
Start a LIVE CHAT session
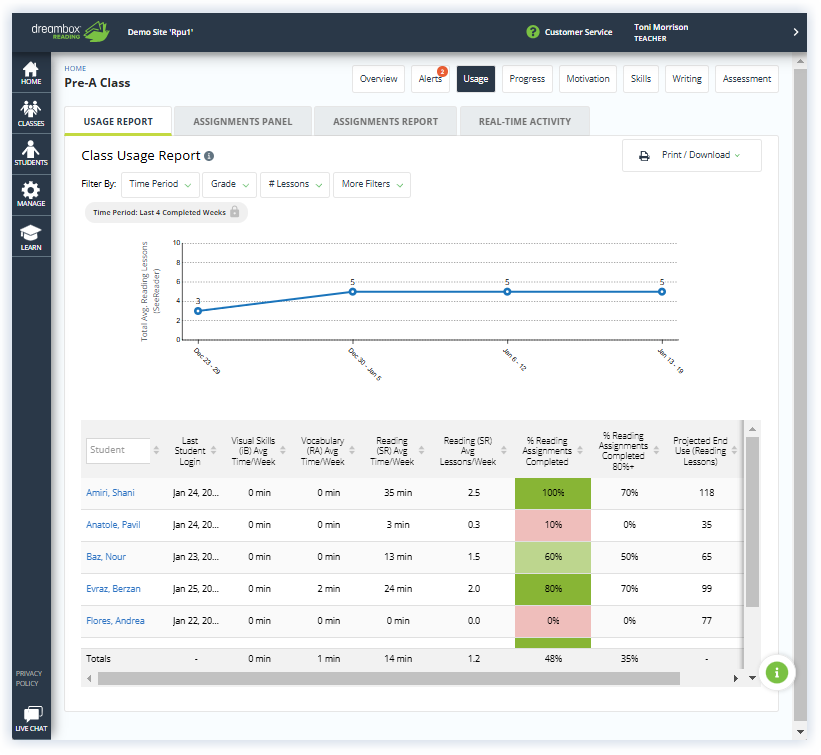coord(30,718)
